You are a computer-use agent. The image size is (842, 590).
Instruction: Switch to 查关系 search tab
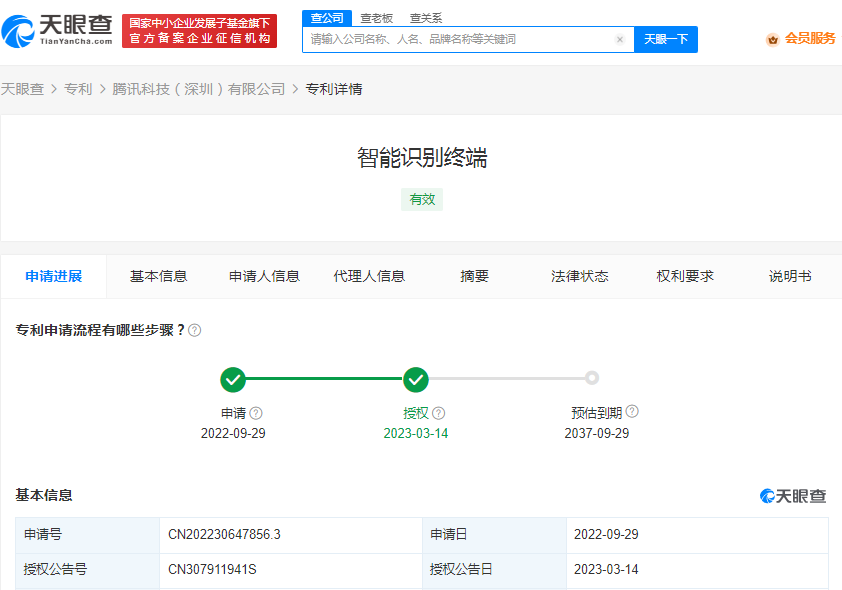click(426, 18)
